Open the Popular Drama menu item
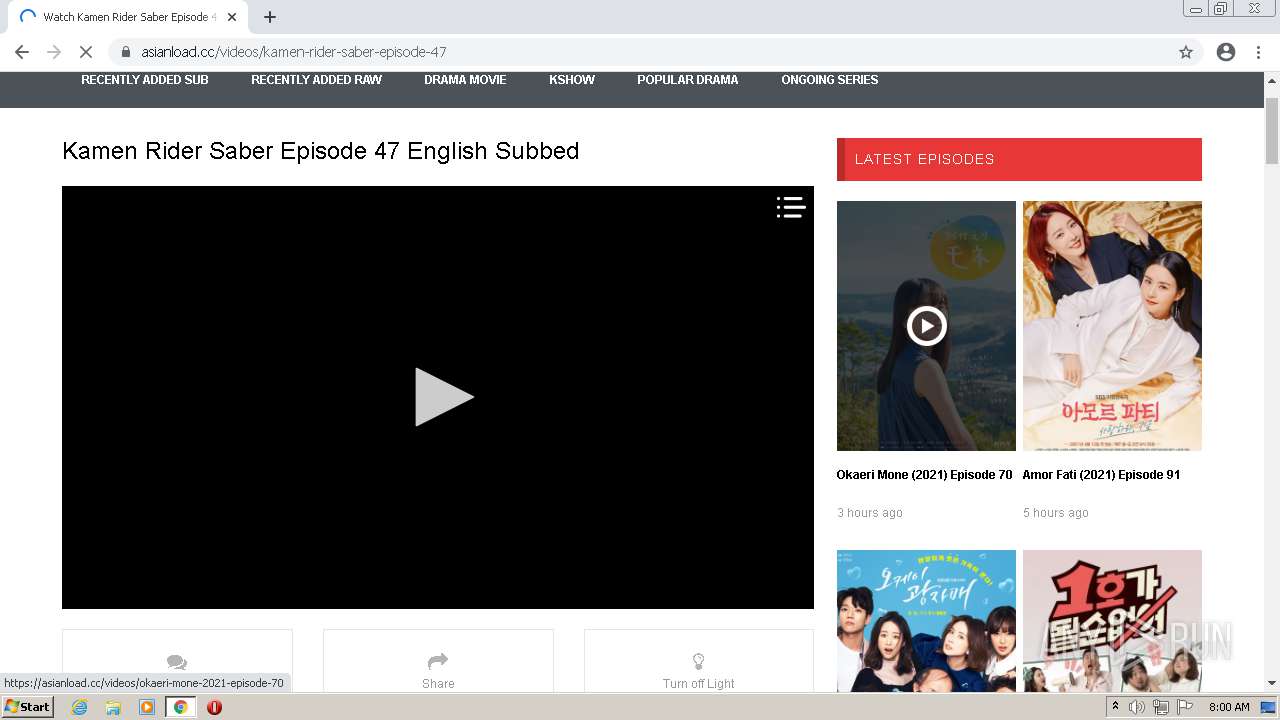1280x720 pixels. point(688,80)
